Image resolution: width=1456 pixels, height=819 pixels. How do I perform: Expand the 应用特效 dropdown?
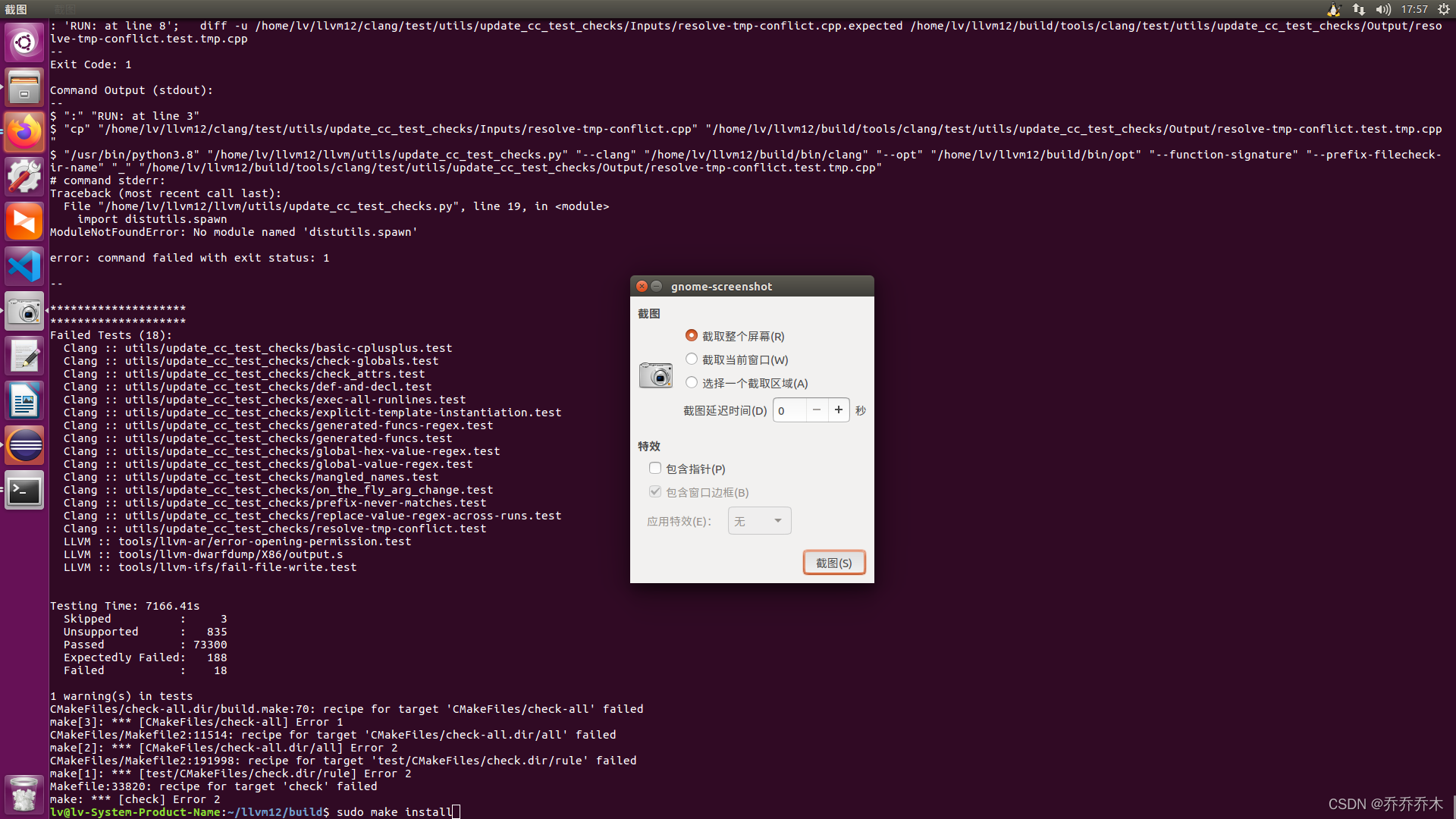(759, 521)
